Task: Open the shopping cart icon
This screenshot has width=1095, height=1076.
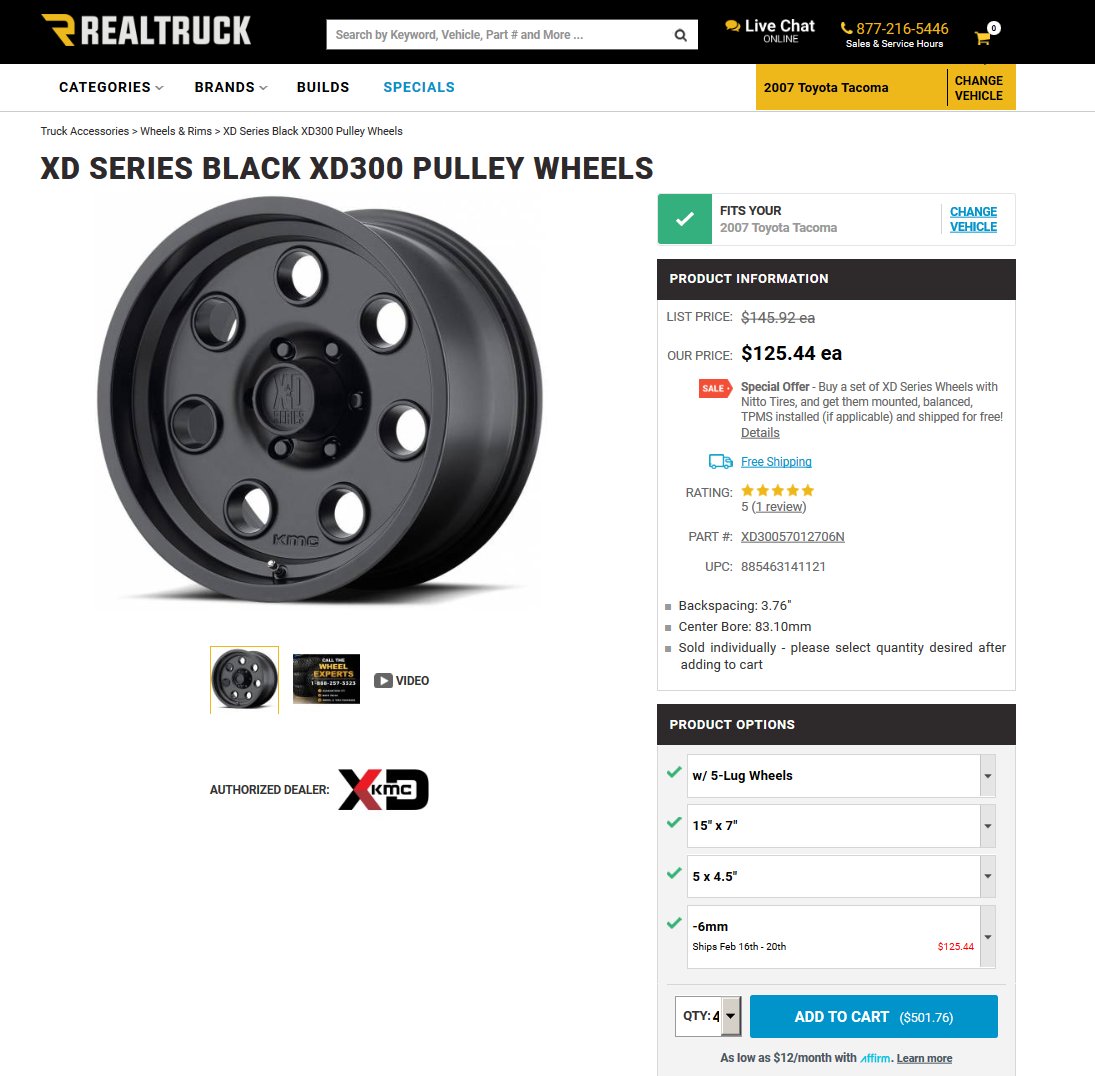Action: coord(983,38)
